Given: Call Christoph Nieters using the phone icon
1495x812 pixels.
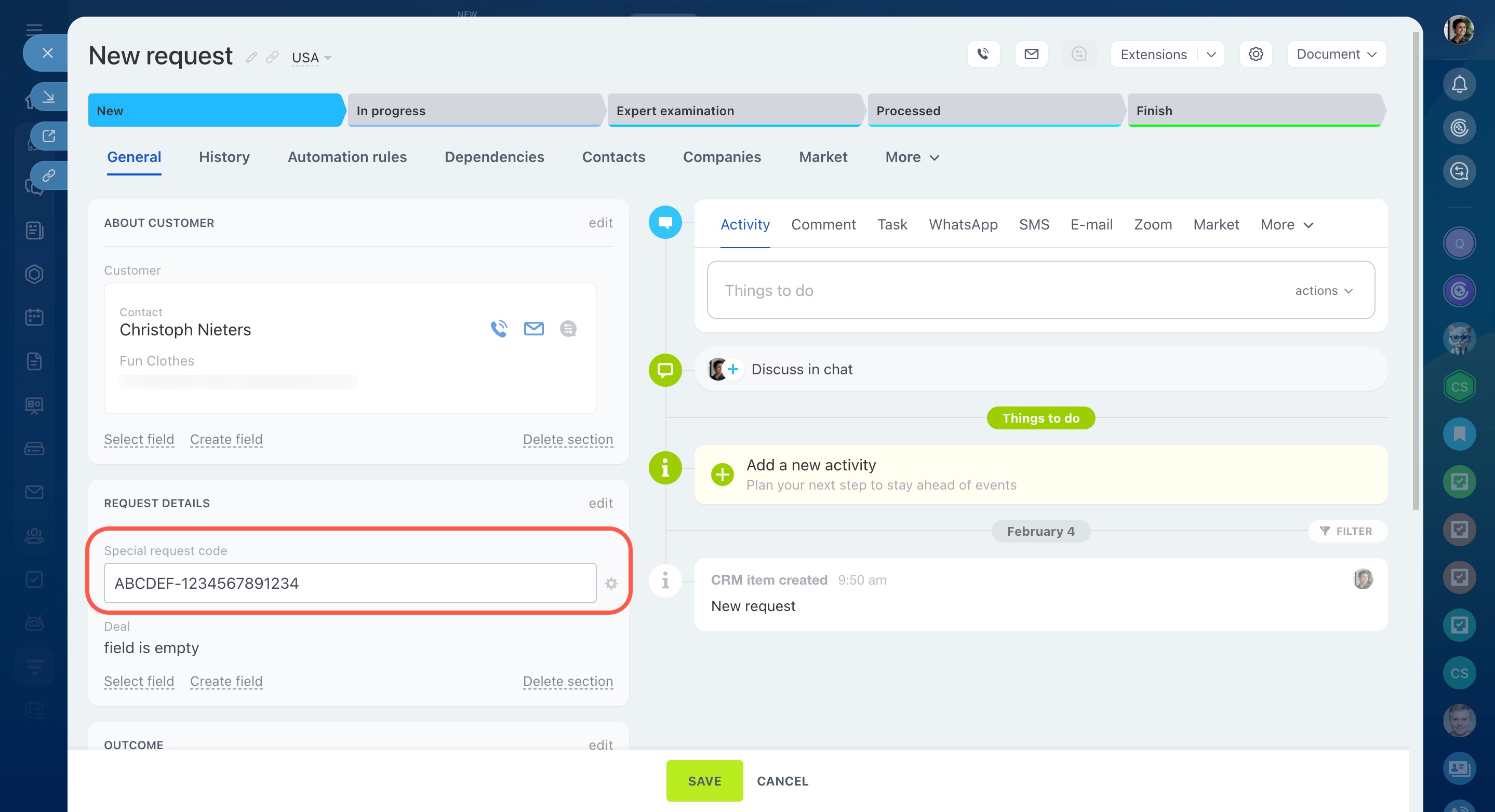Looking at the screenshot, I should 499,329.
